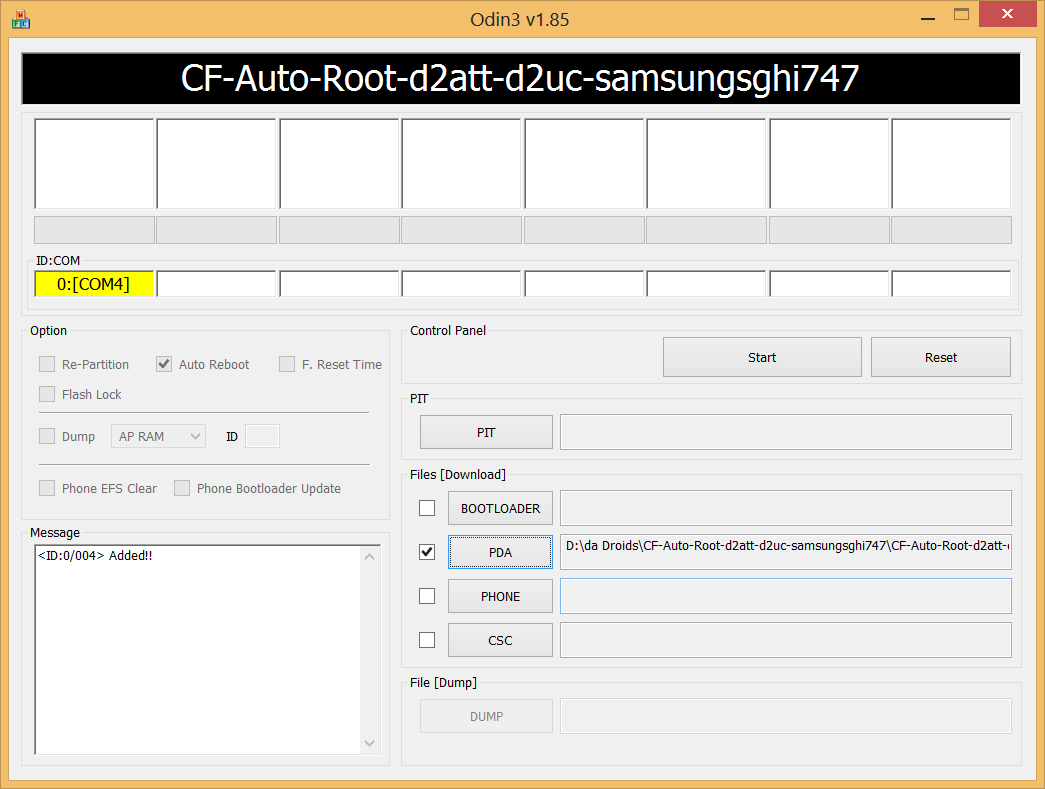Click the Reset button in the Control Panel

[939, 357]
